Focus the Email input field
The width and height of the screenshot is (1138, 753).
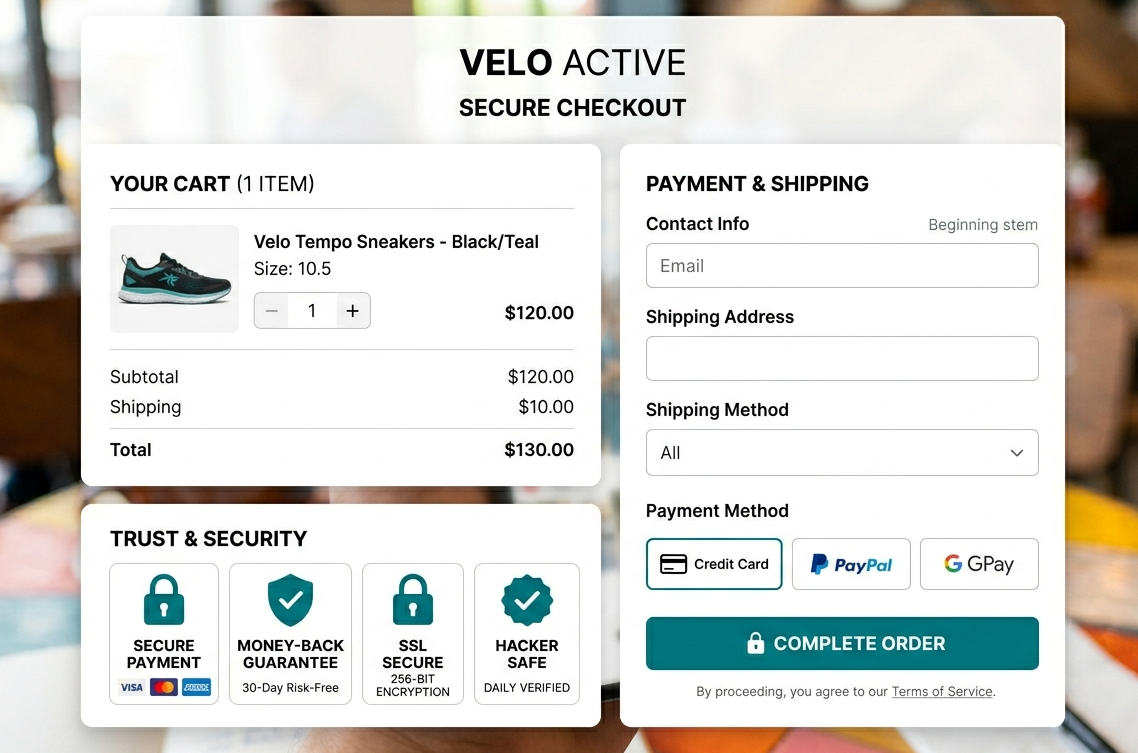point(842,266)
